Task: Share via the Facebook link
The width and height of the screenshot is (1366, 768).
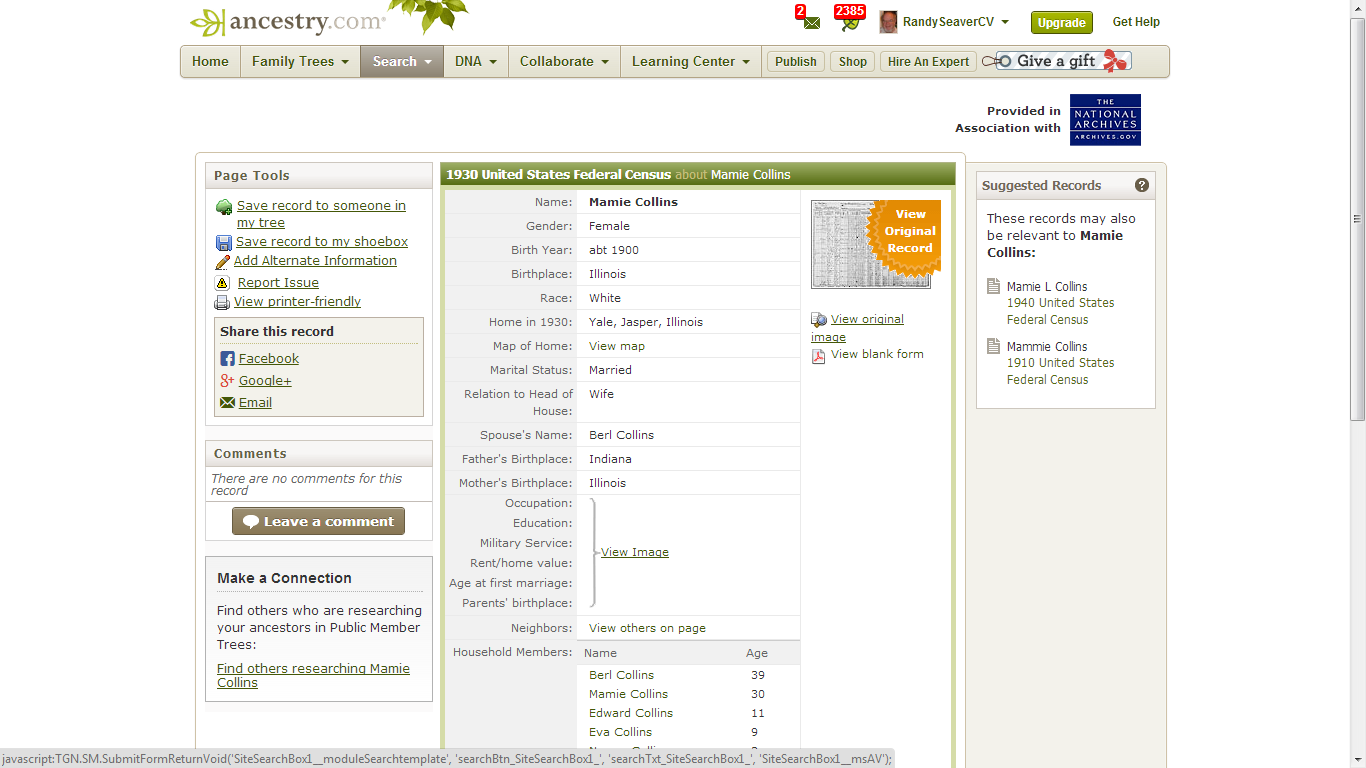Action: tap(269, 359)
